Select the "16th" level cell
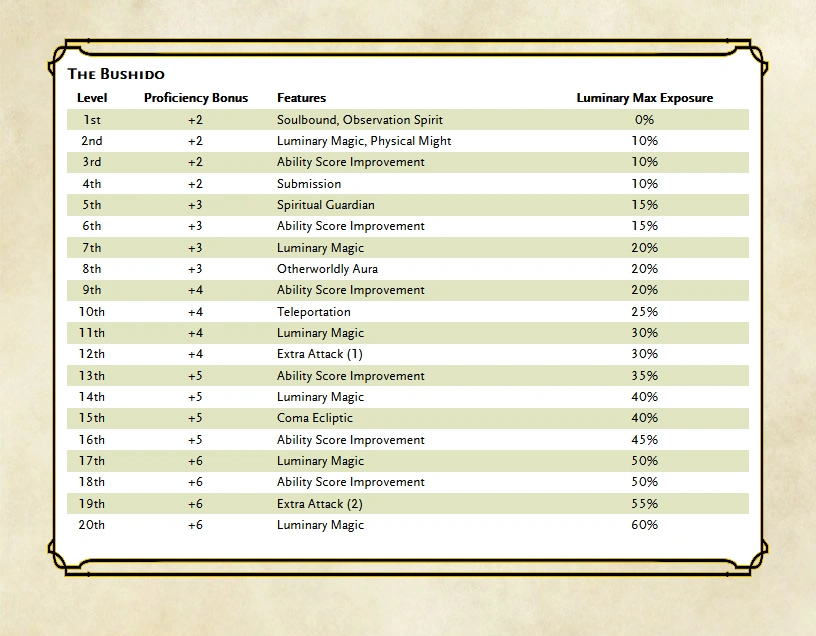The height and width of the screenshot is (636, 816). [92, 440]
